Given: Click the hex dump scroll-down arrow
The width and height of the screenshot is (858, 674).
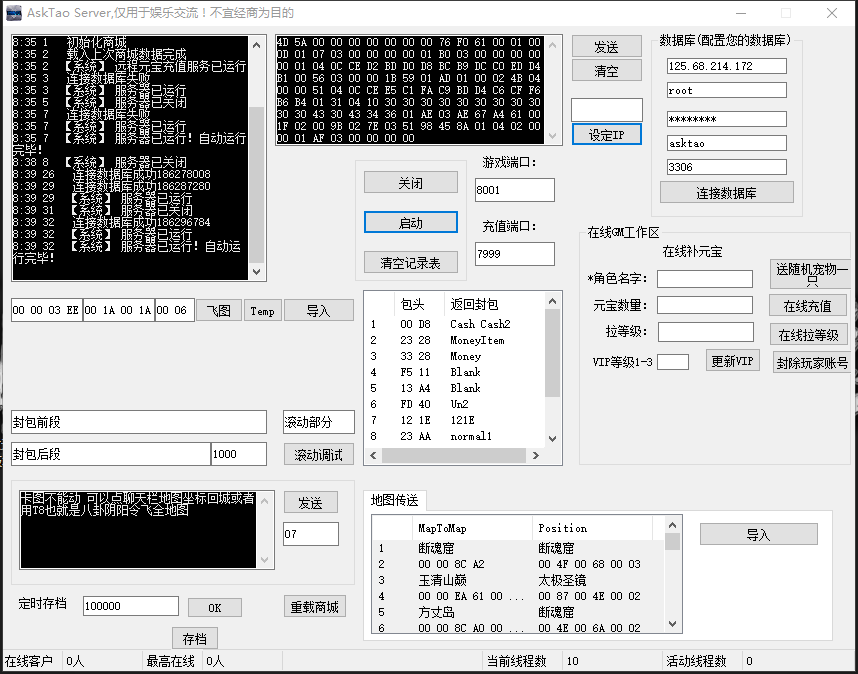Looking at the screenshot, I should click(552, 136).
